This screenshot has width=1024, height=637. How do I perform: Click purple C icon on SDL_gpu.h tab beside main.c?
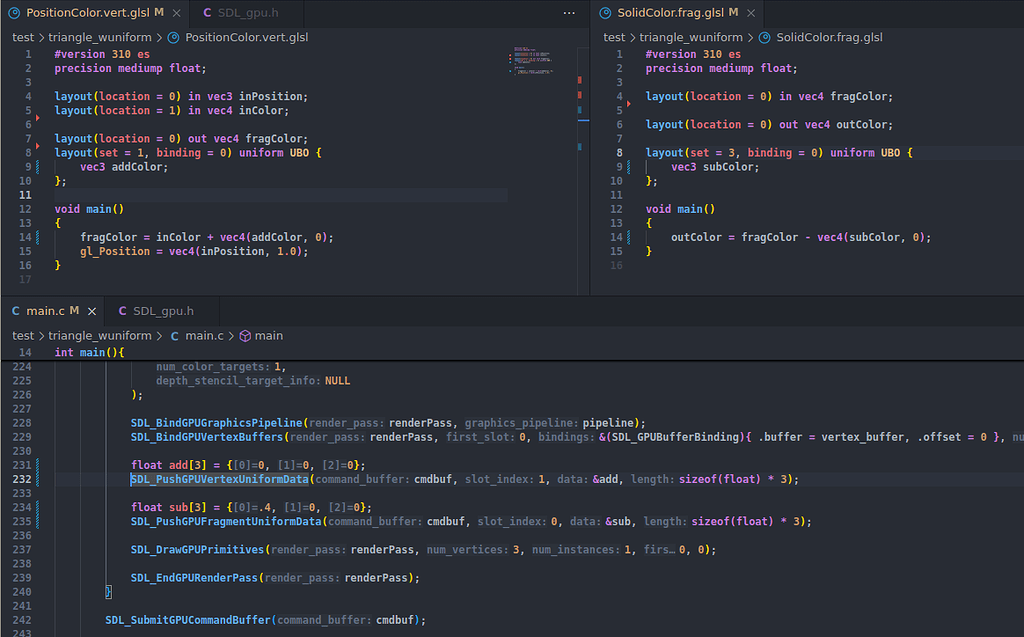(x=123, y=311)
